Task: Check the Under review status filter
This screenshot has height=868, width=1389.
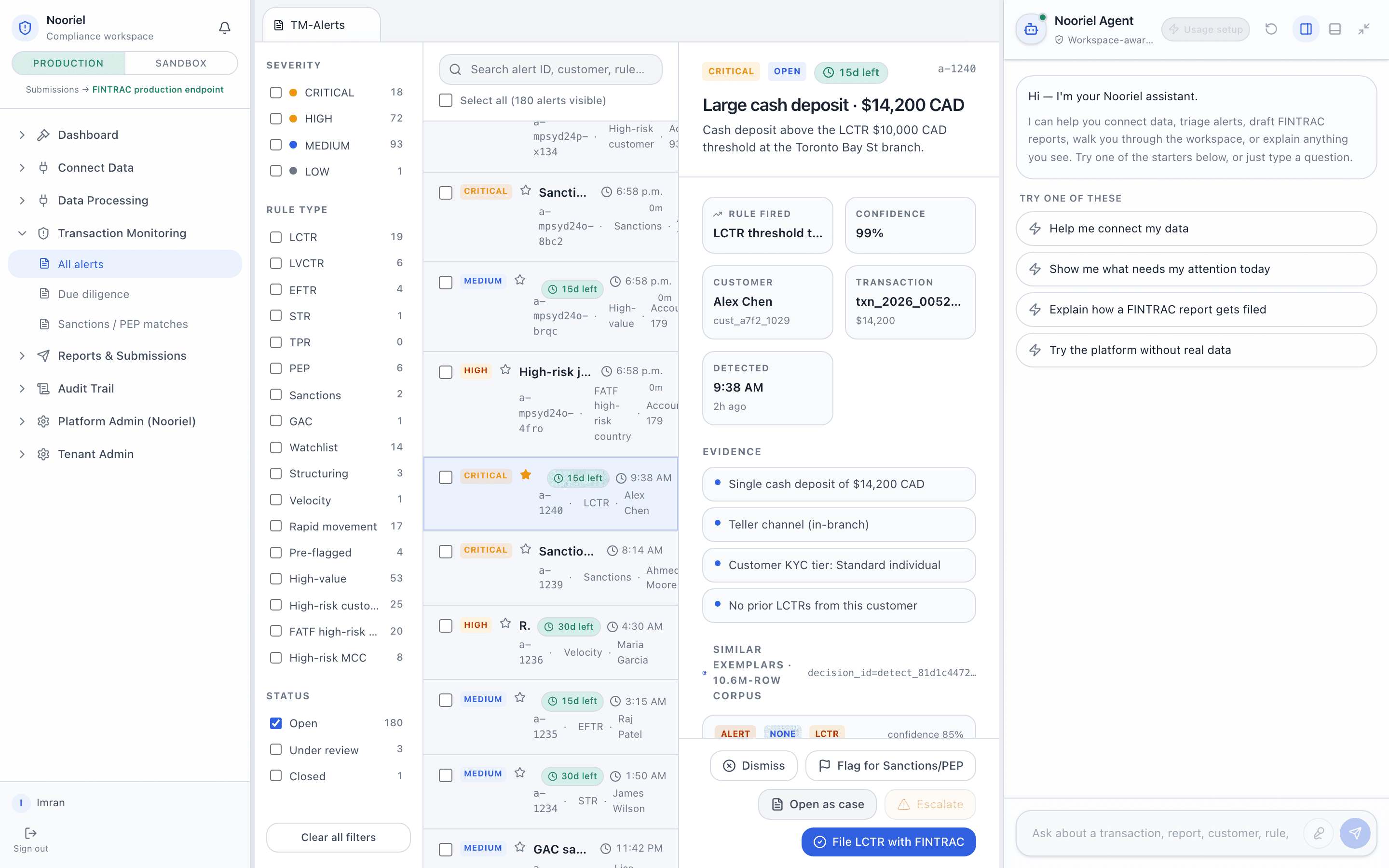Action: click(x=275, y=750)
